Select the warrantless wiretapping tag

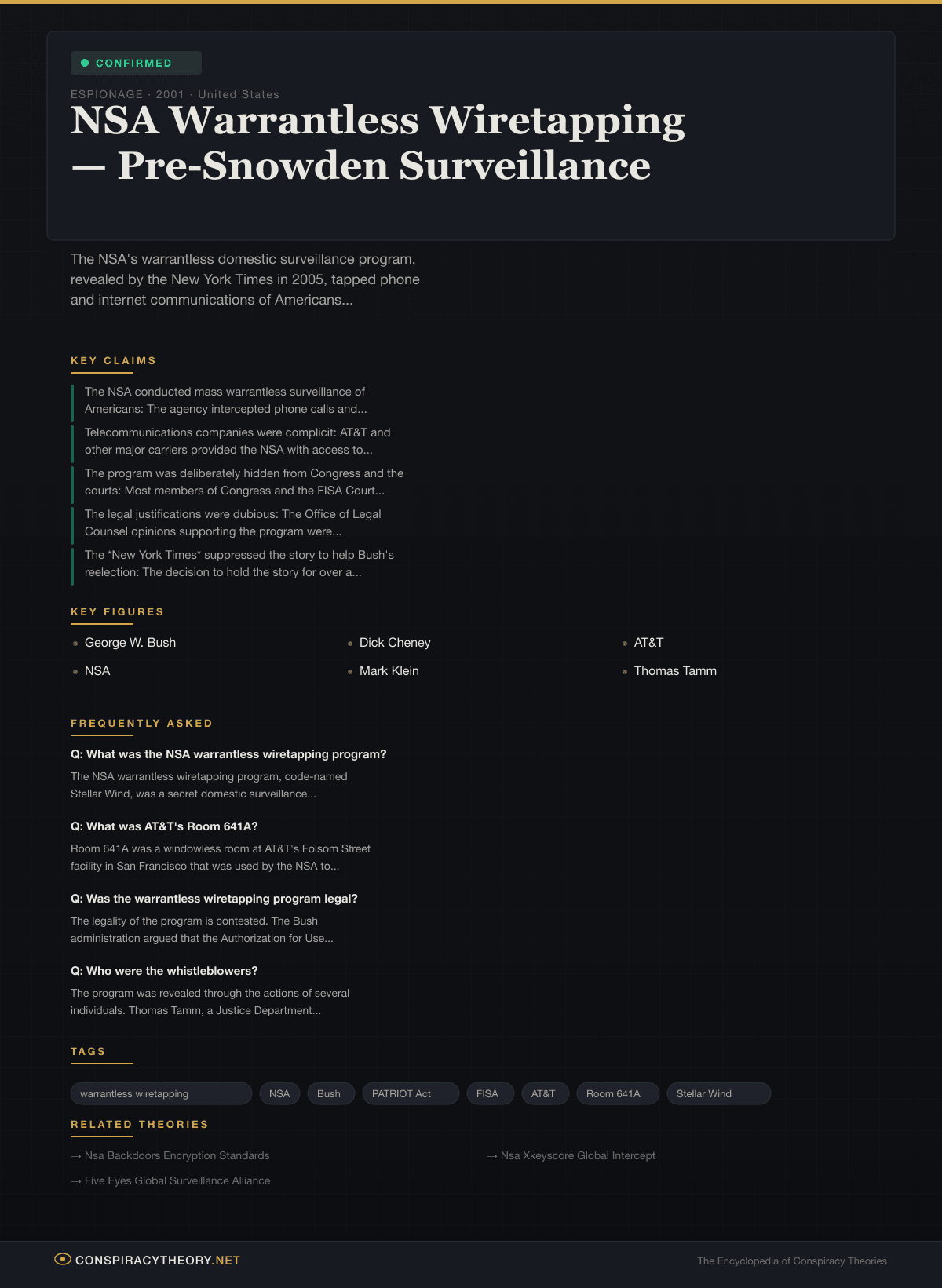coord(161,1093)
